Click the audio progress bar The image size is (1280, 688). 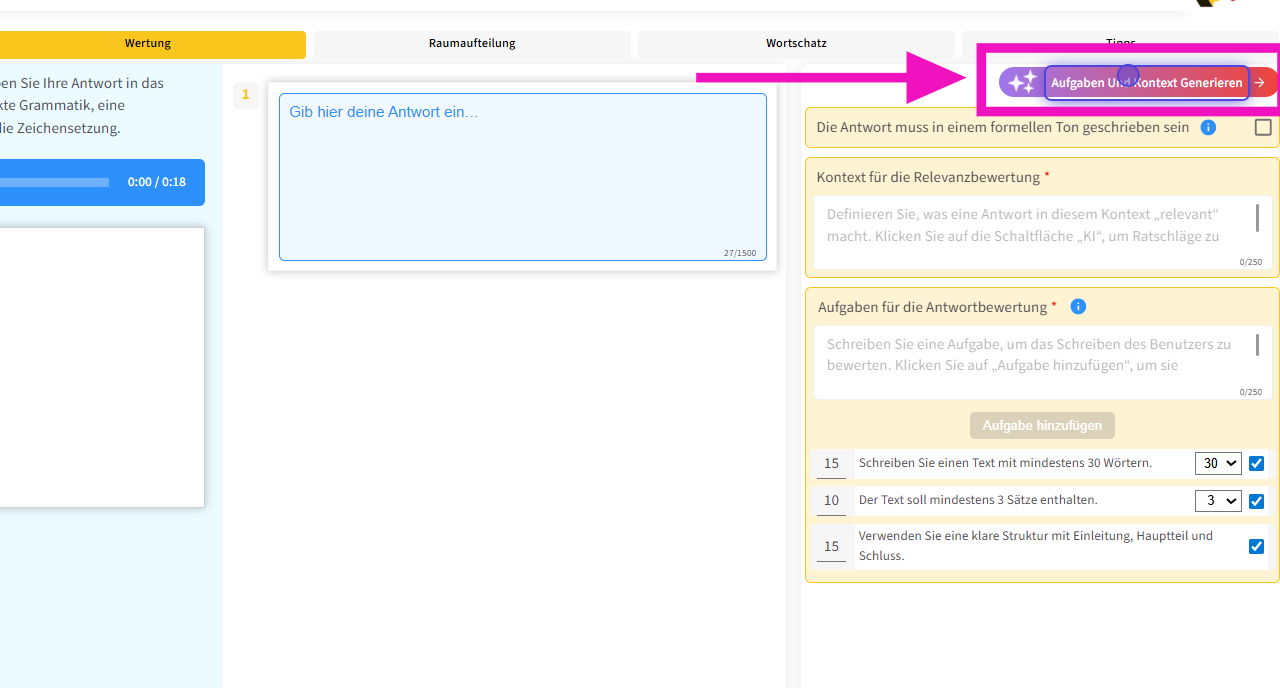coord(55,183)
